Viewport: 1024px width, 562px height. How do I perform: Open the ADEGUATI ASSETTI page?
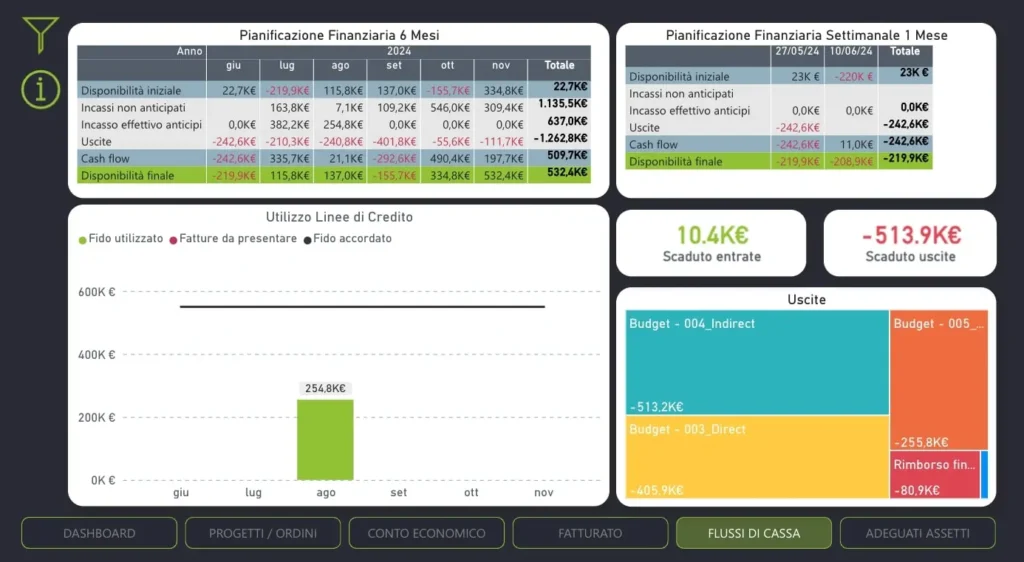[918, 533]
